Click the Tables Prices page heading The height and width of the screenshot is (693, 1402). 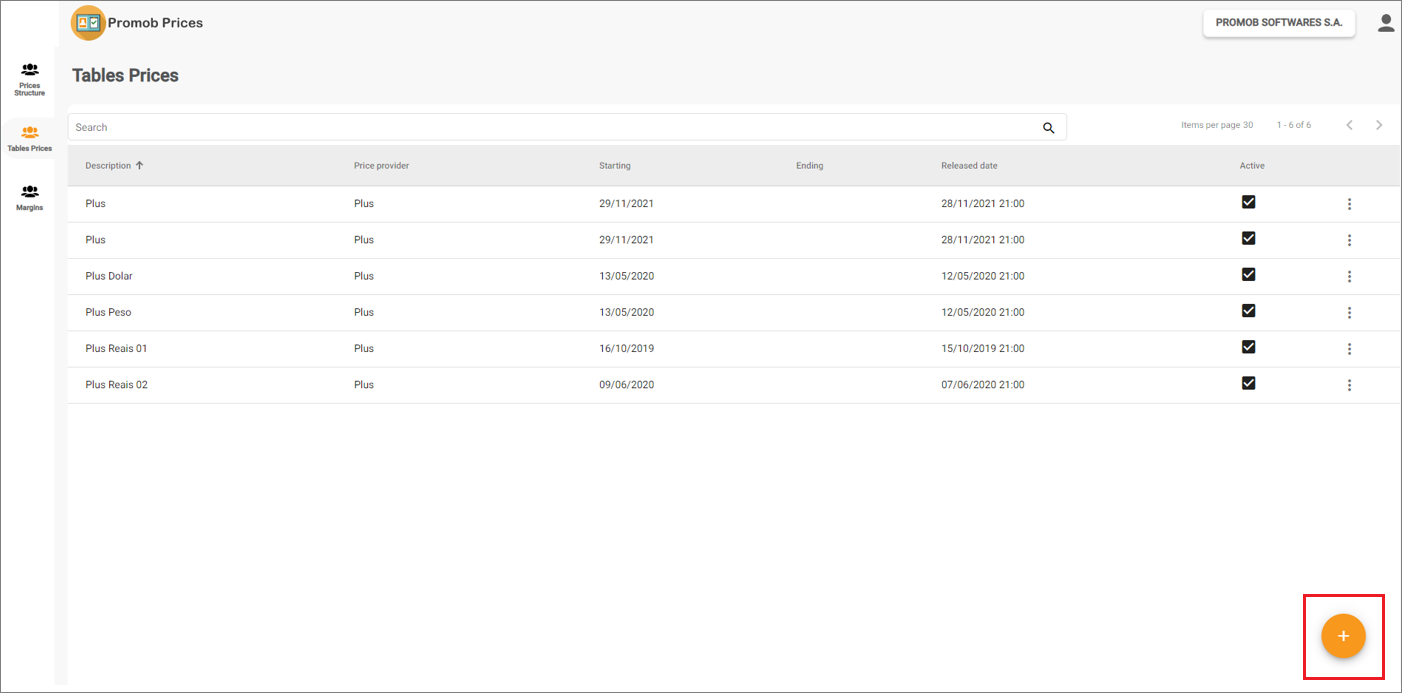[125, 76]
